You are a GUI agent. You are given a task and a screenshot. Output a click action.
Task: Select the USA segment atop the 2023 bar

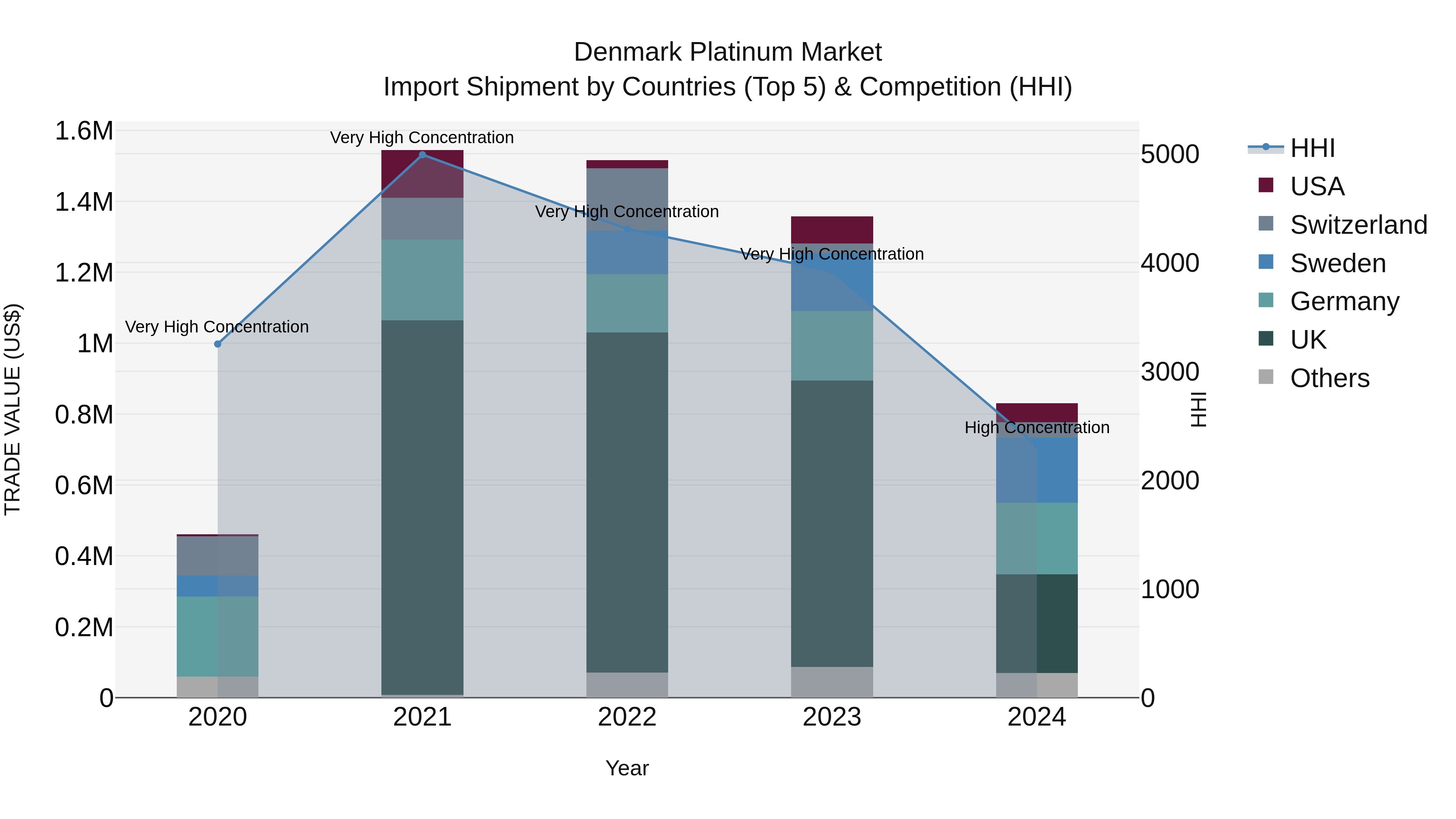pos(832,230)
